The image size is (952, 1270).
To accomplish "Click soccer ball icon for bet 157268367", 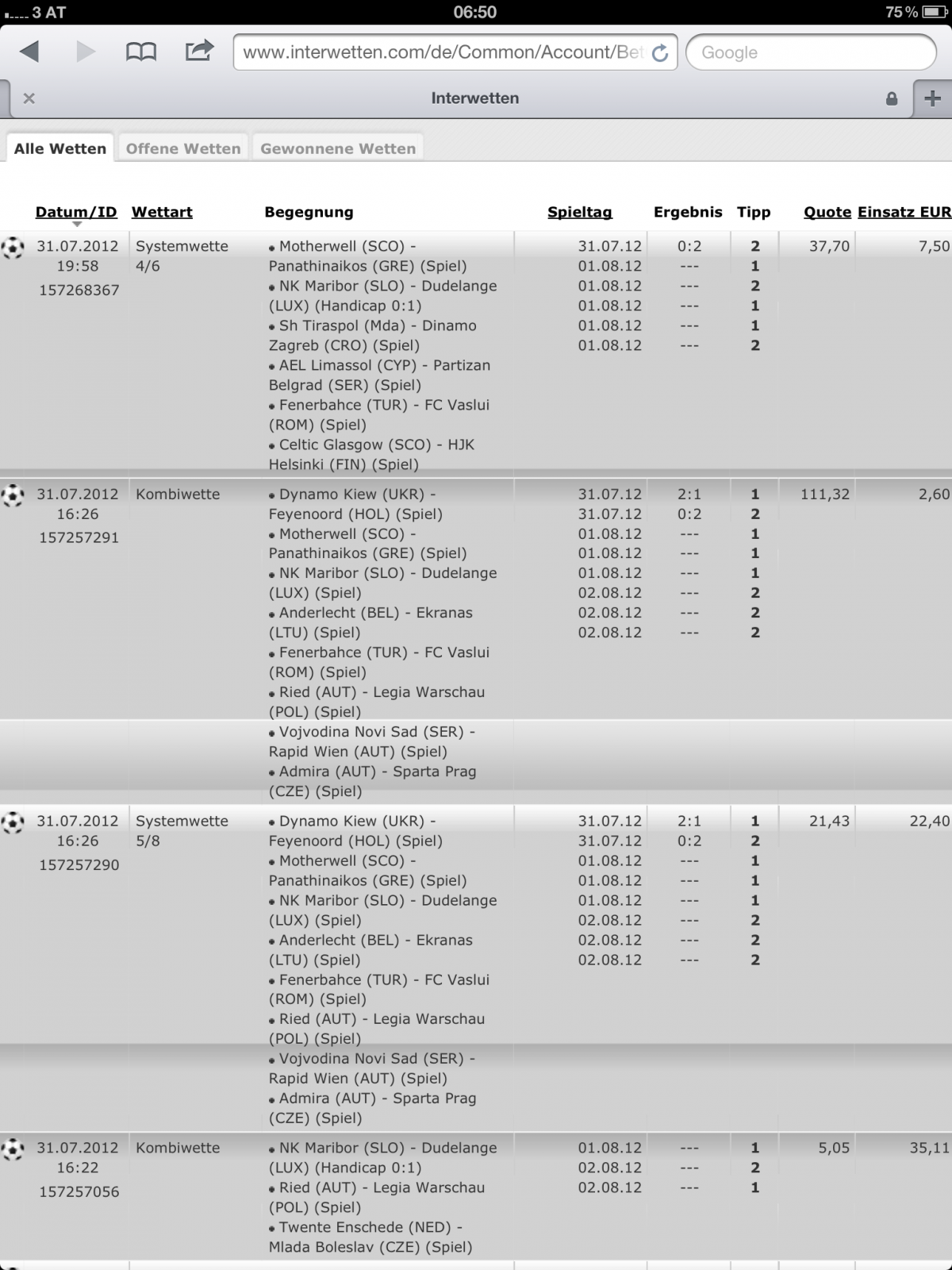I will (x=13, y=248).
